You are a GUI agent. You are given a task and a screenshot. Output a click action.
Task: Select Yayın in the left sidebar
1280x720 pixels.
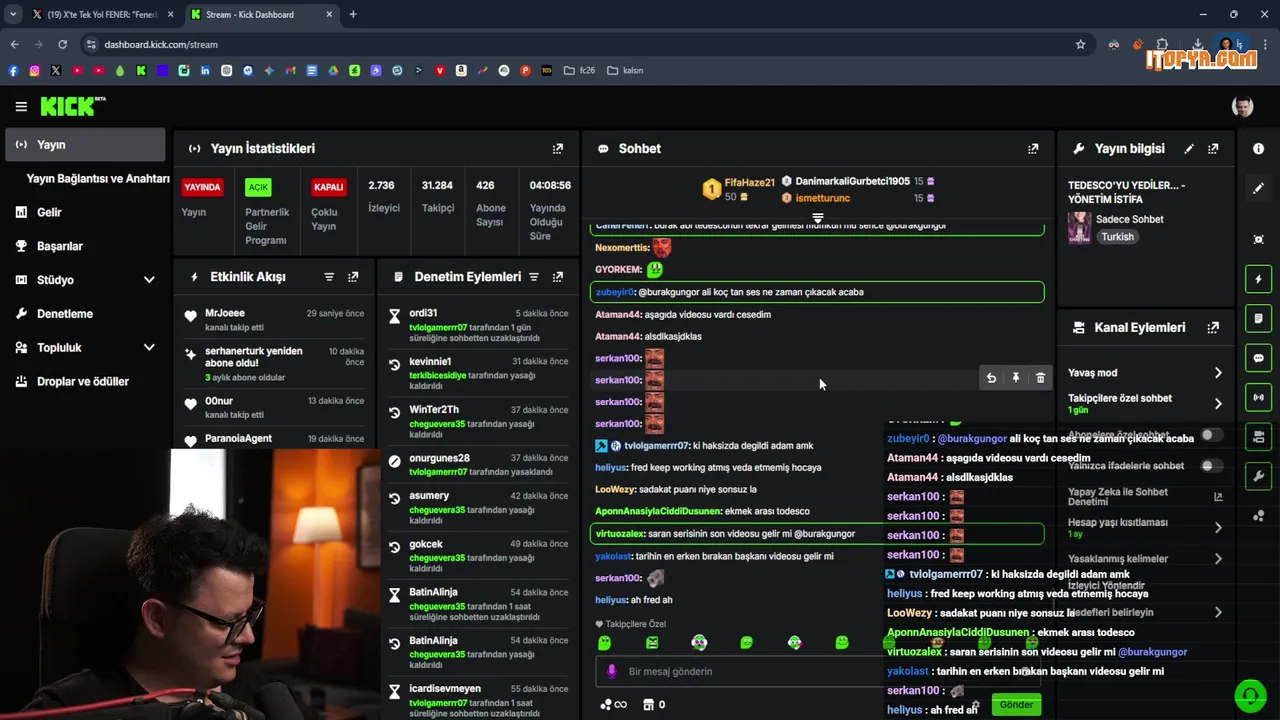click(x=85, y=145)
